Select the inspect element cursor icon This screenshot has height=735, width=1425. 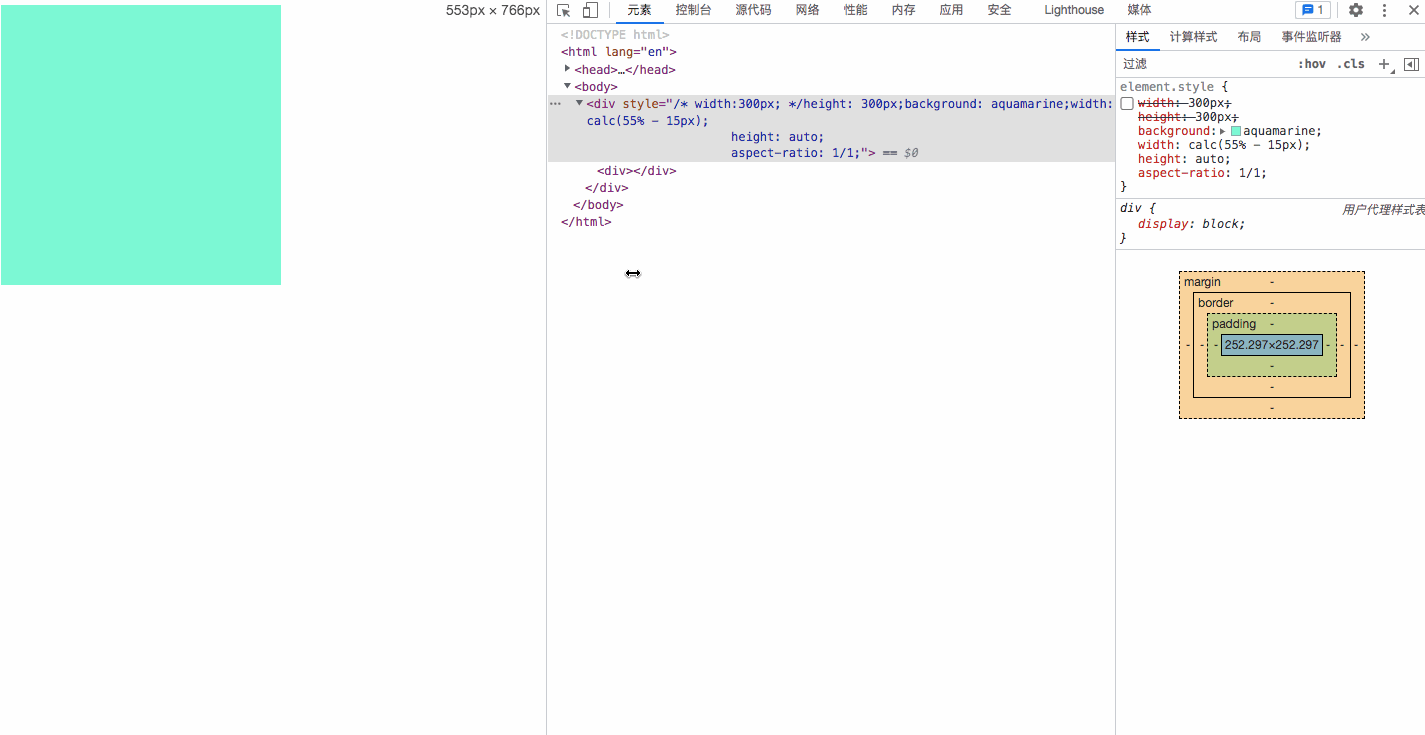click(x=562, y=10)
